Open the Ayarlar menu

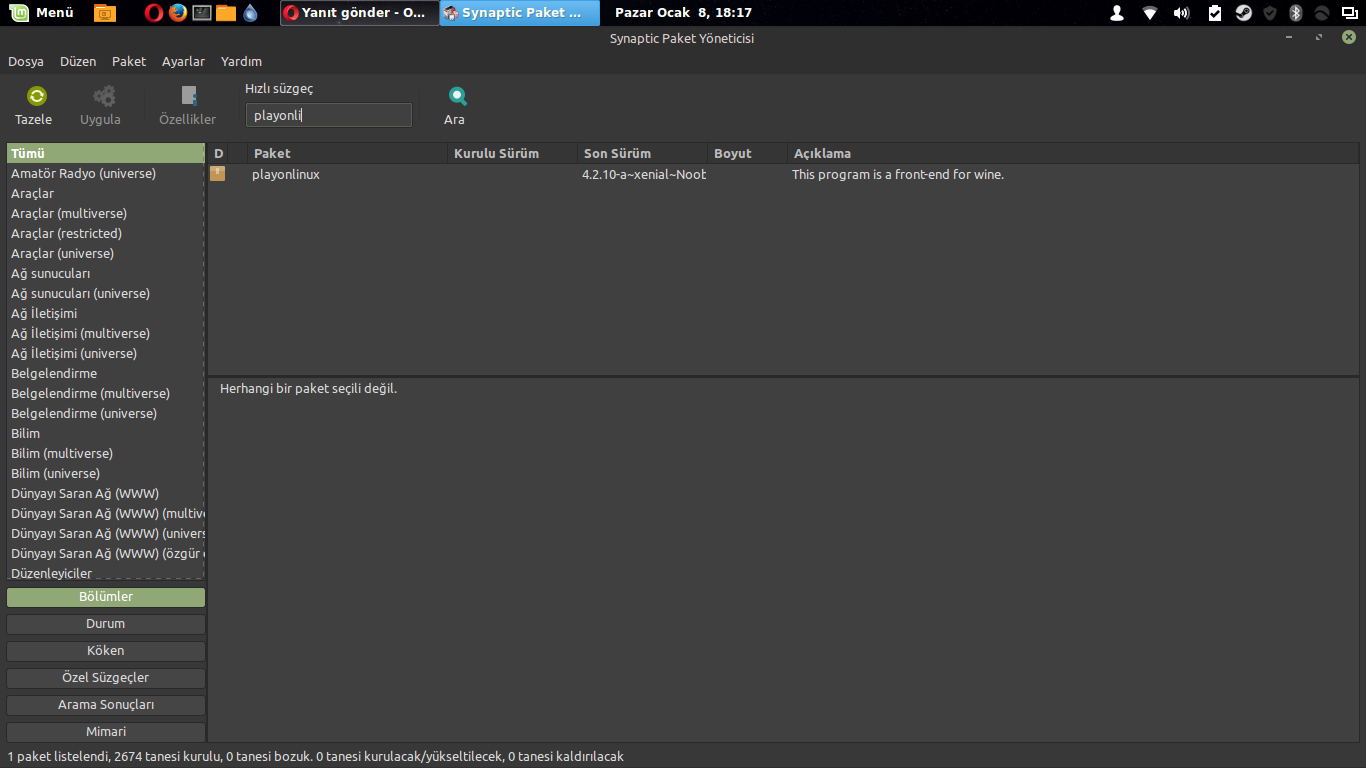point(183,61)
